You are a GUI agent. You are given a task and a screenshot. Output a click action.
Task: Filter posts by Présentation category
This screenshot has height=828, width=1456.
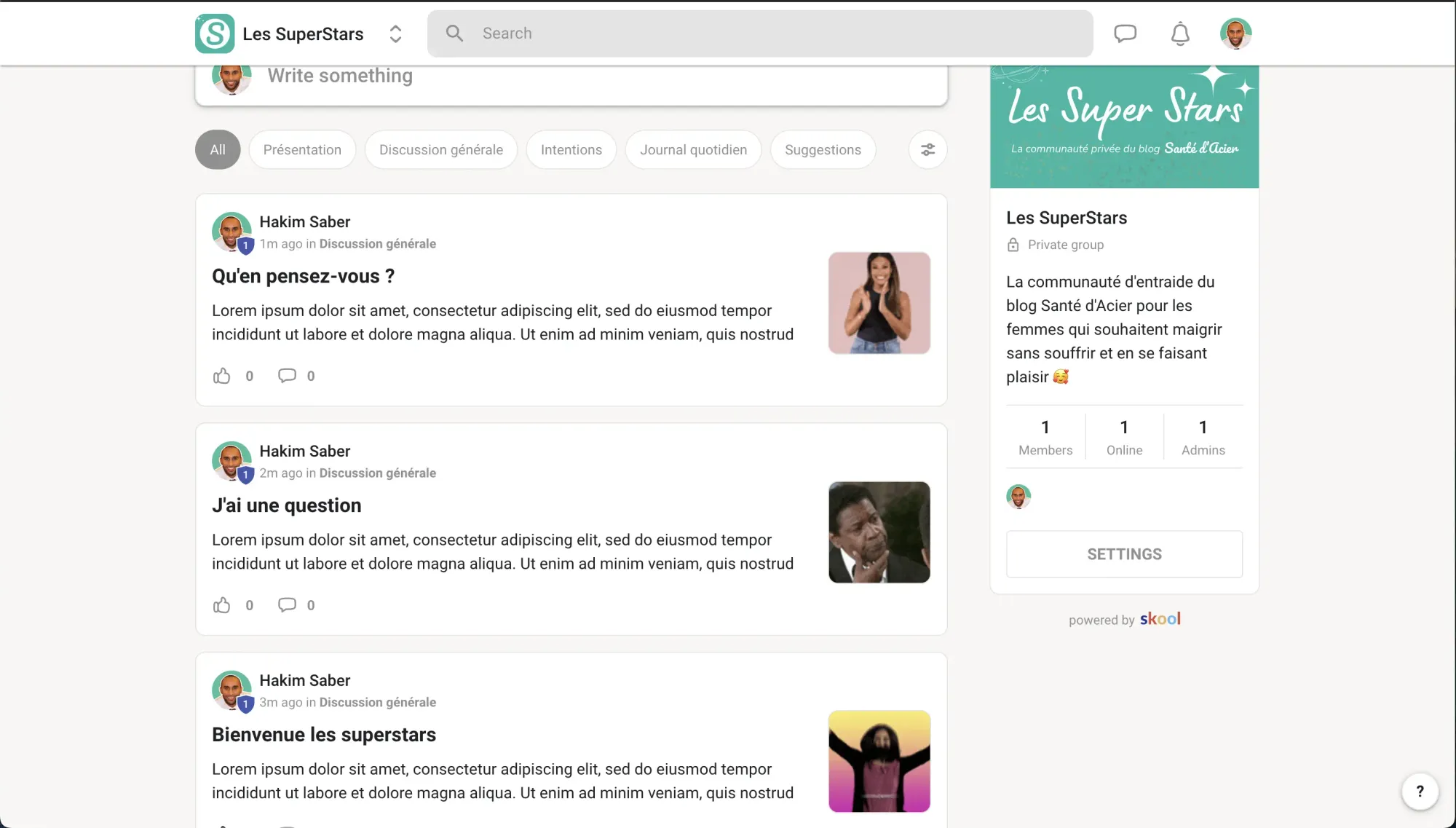point(302,149)
